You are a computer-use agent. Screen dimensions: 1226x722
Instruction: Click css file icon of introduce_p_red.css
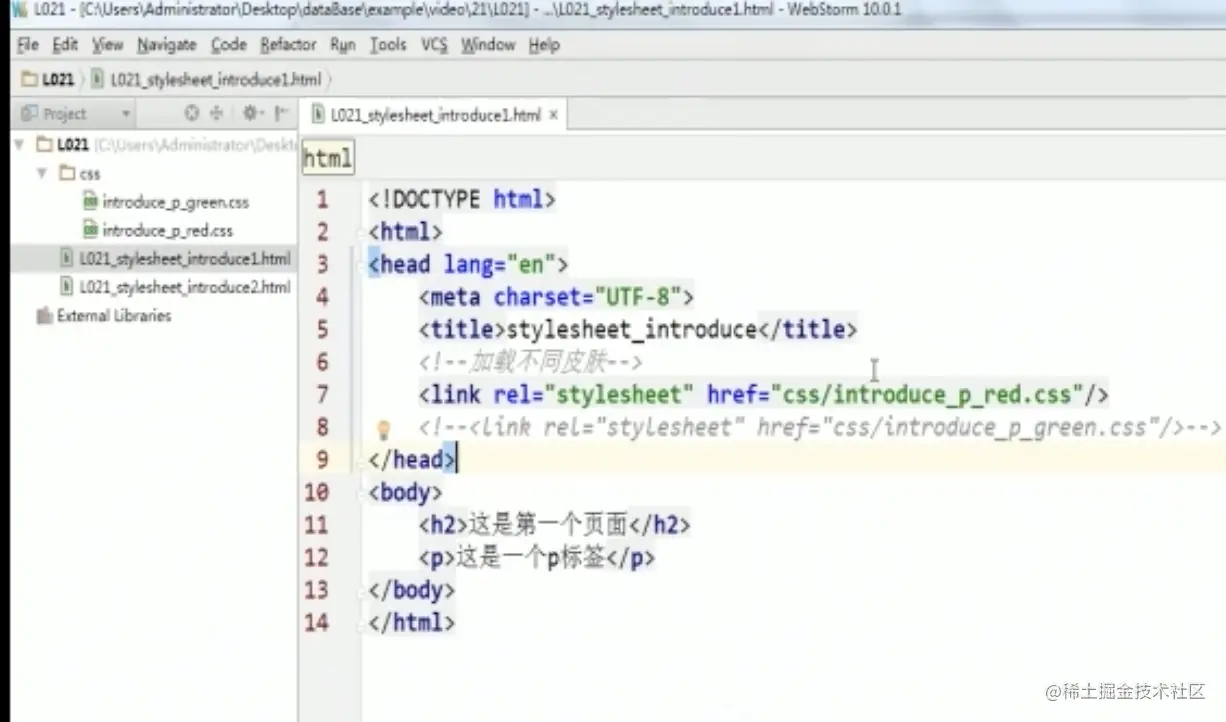pos(90,230)
